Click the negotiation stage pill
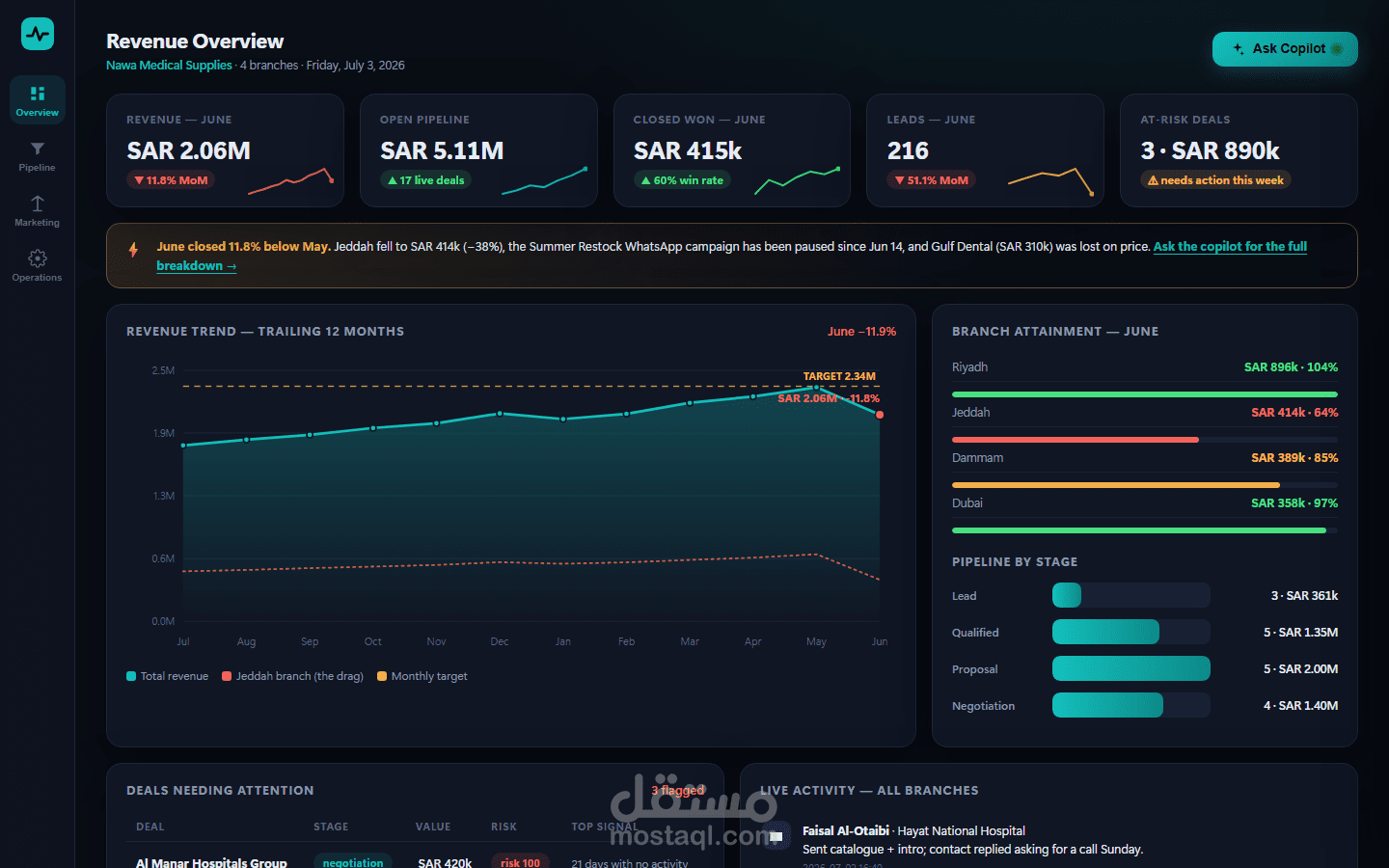The width and height of the screenshot is (1389, 868). click(353, 861)
